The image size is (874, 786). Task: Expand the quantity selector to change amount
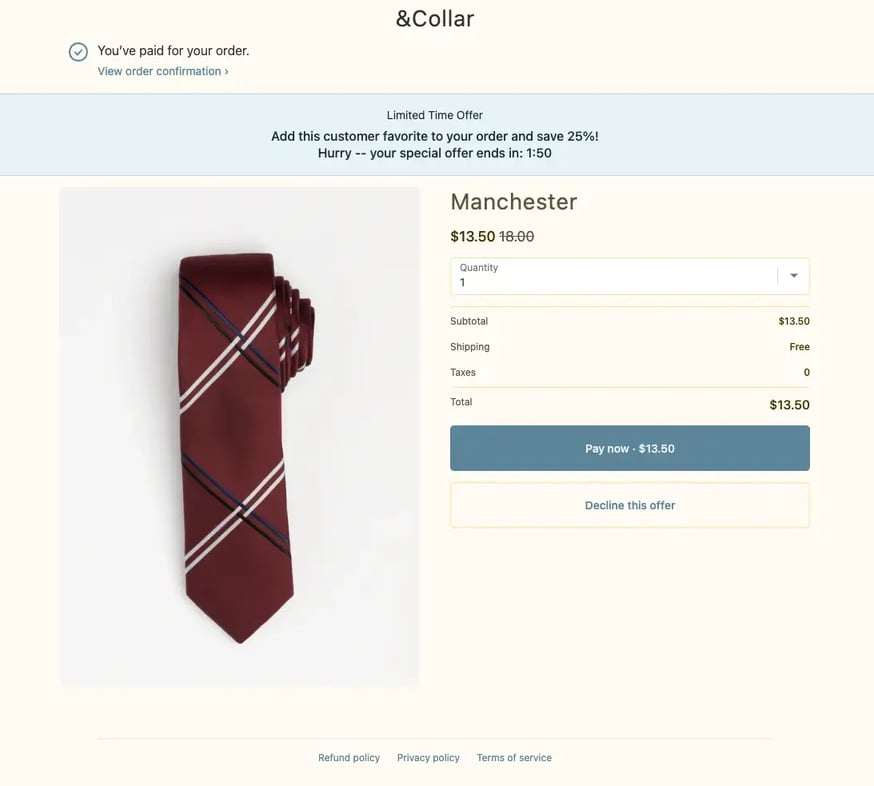click(x=793, y=275)
